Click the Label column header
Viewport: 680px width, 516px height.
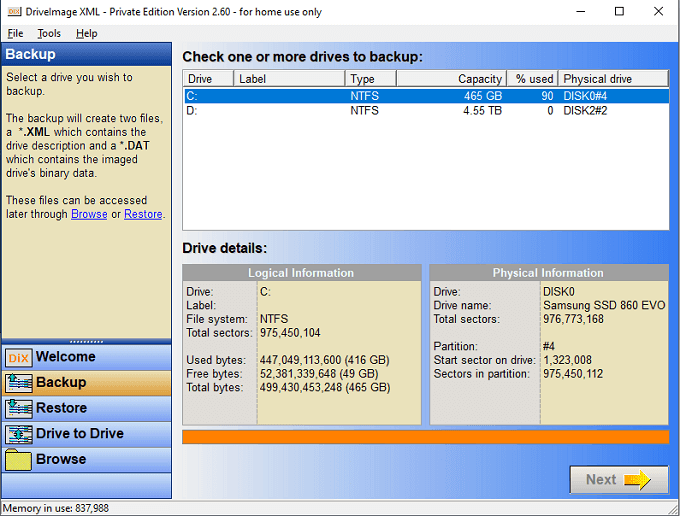[290, 79]
